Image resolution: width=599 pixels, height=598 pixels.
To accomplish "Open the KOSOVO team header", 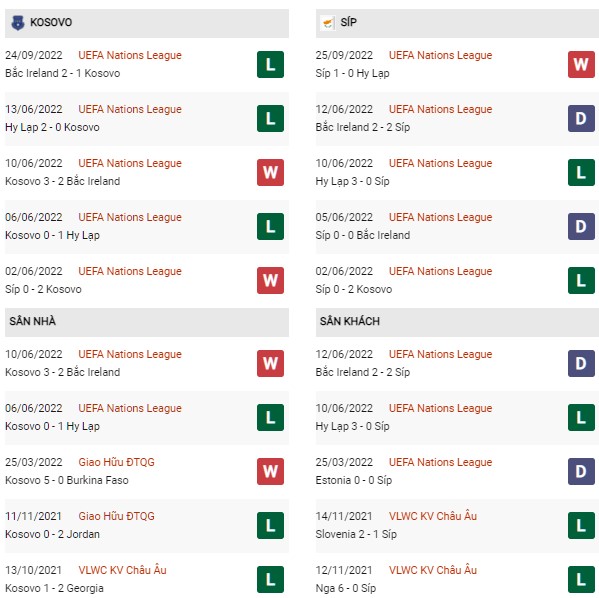I will tap(147, 23).
